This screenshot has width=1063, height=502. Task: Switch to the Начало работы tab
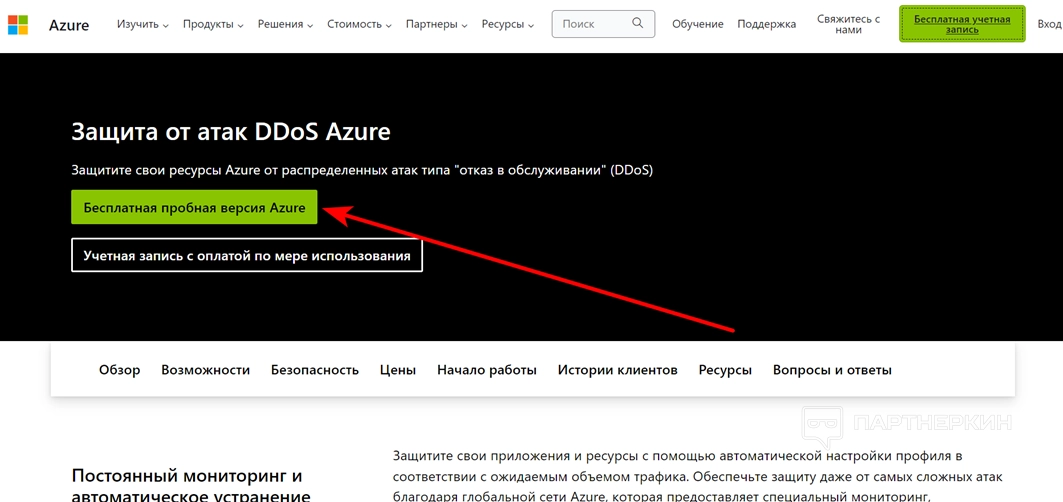[x=487, y=370]
